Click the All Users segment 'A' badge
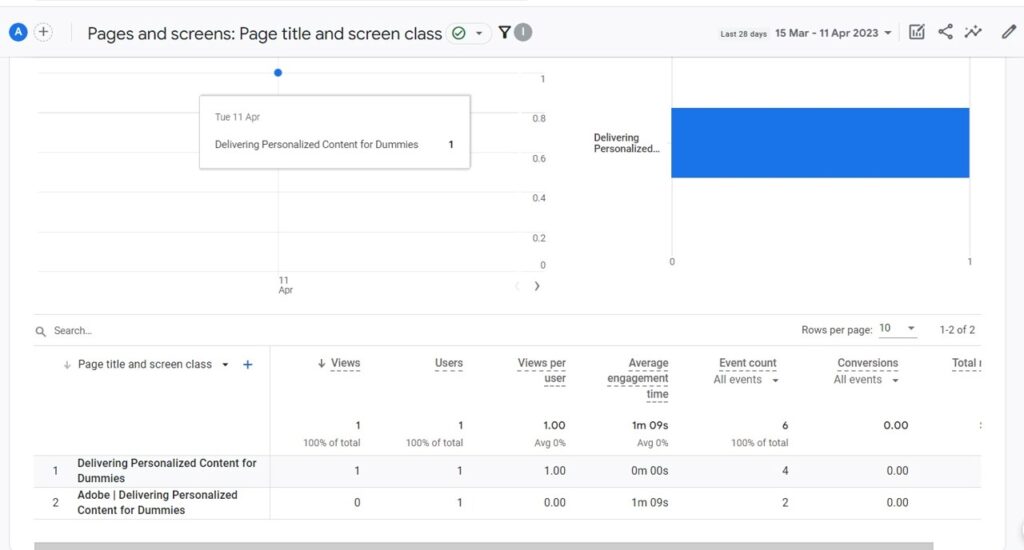Image resolution: width=1024 pixels, height=550 pixels. pos(17,32)
